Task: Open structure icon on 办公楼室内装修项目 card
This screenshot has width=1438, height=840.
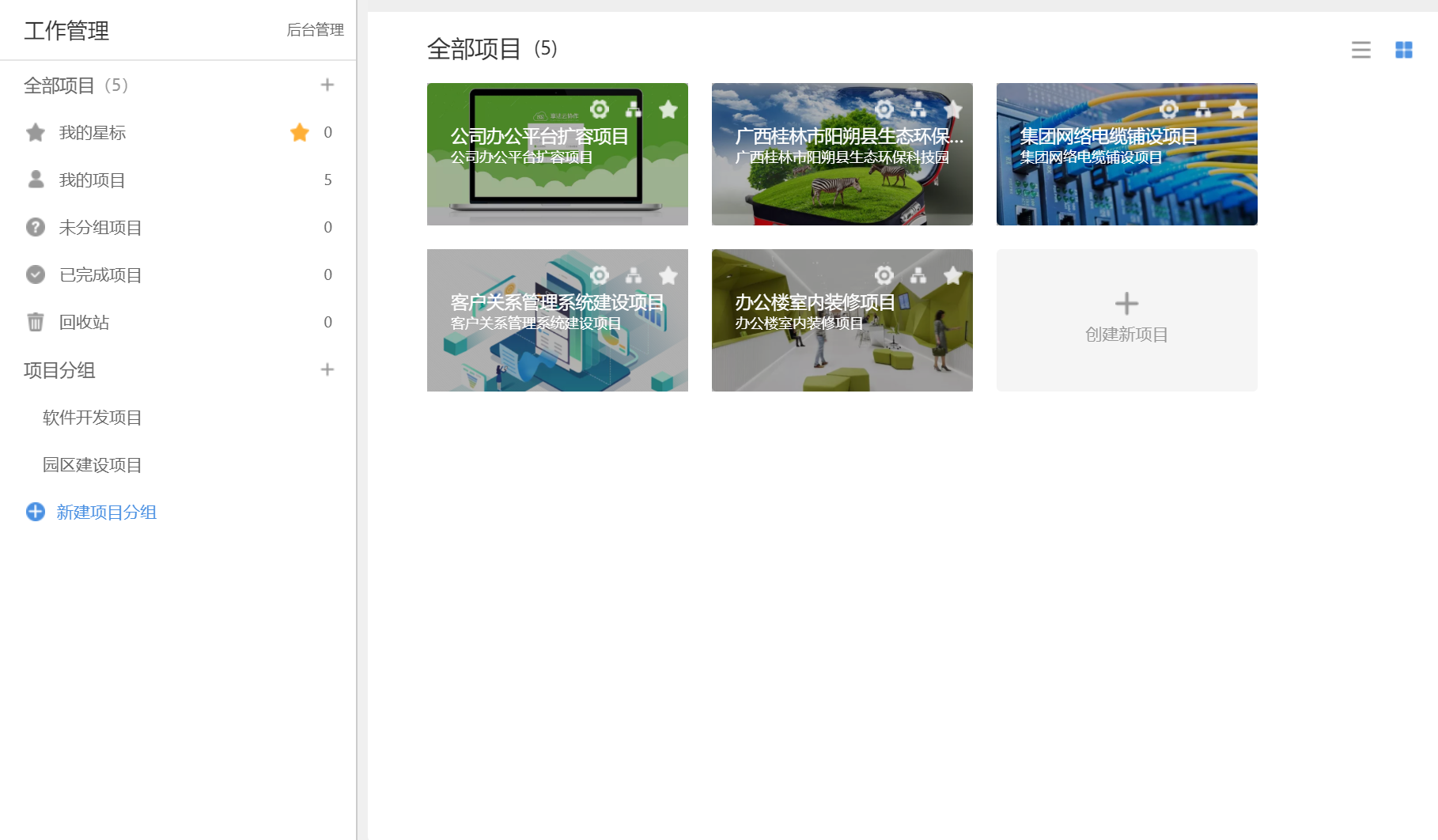Action: tap(918, 275)
